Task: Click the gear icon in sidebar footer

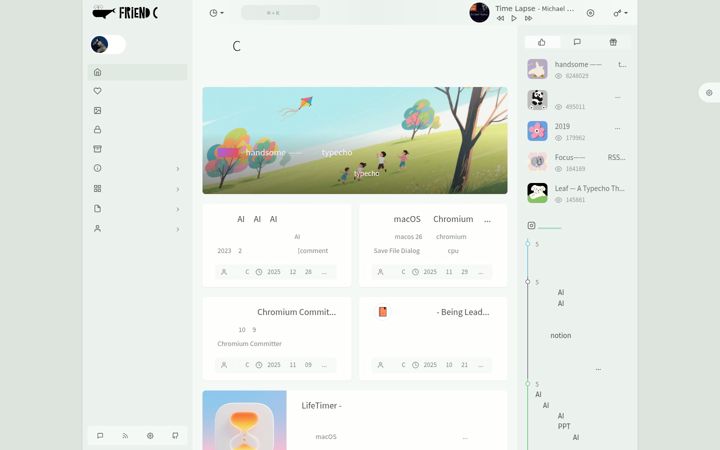Action: click(150, 436)
